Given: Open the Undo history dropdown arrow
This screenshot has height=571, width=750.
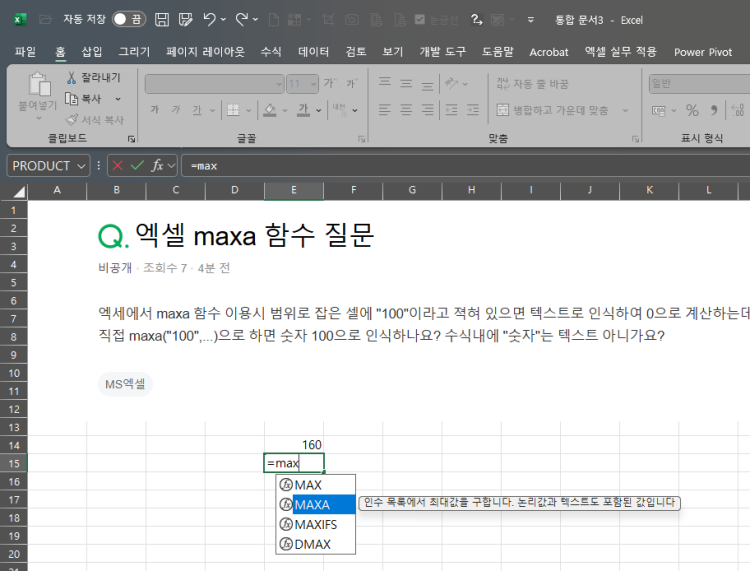Looking at the screenshot, I should [223, 20].
